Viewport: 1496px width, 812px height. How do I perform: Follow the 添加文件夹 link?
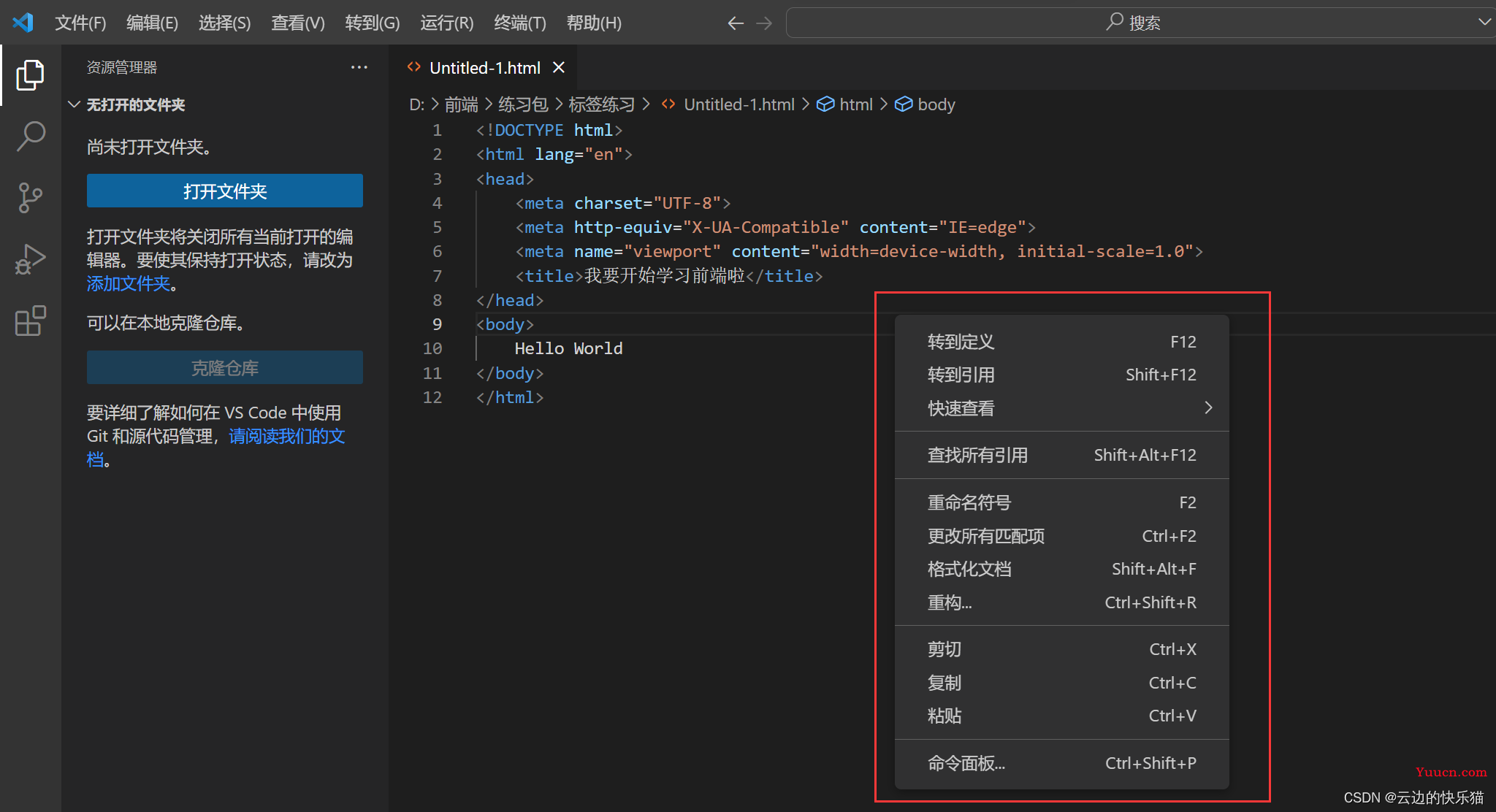[129, 283]
